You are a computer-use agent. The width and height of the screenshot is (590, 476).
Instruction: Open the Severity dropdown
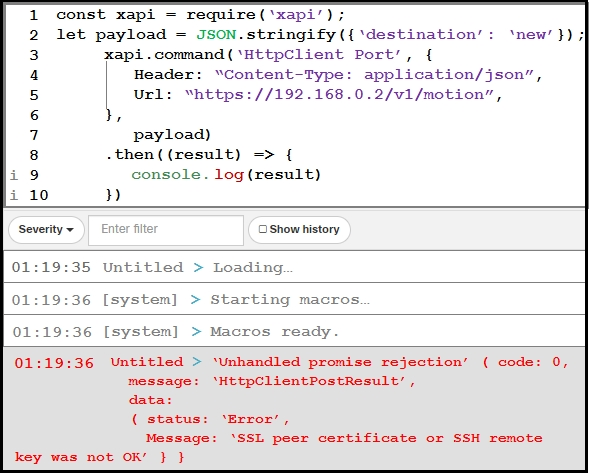click(46, 230)
